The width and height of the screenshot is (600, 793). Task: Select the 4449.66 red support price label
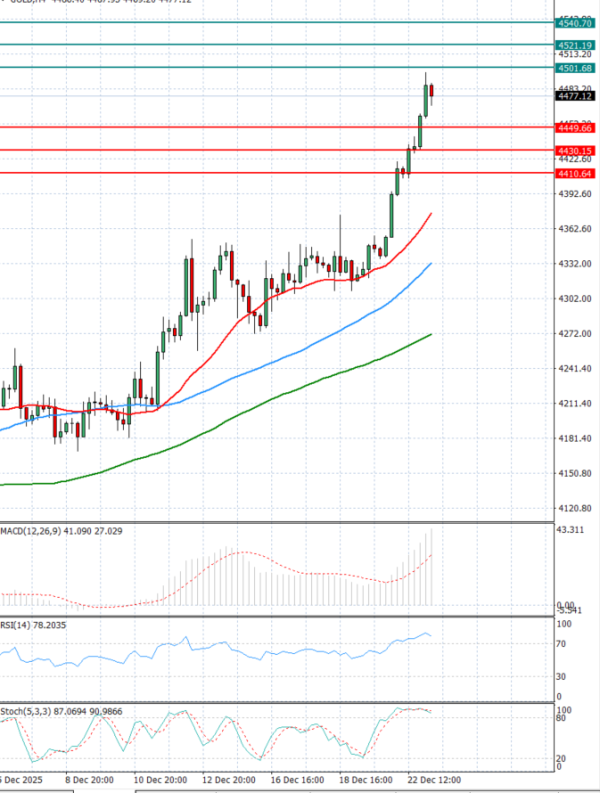pos(576,128)
